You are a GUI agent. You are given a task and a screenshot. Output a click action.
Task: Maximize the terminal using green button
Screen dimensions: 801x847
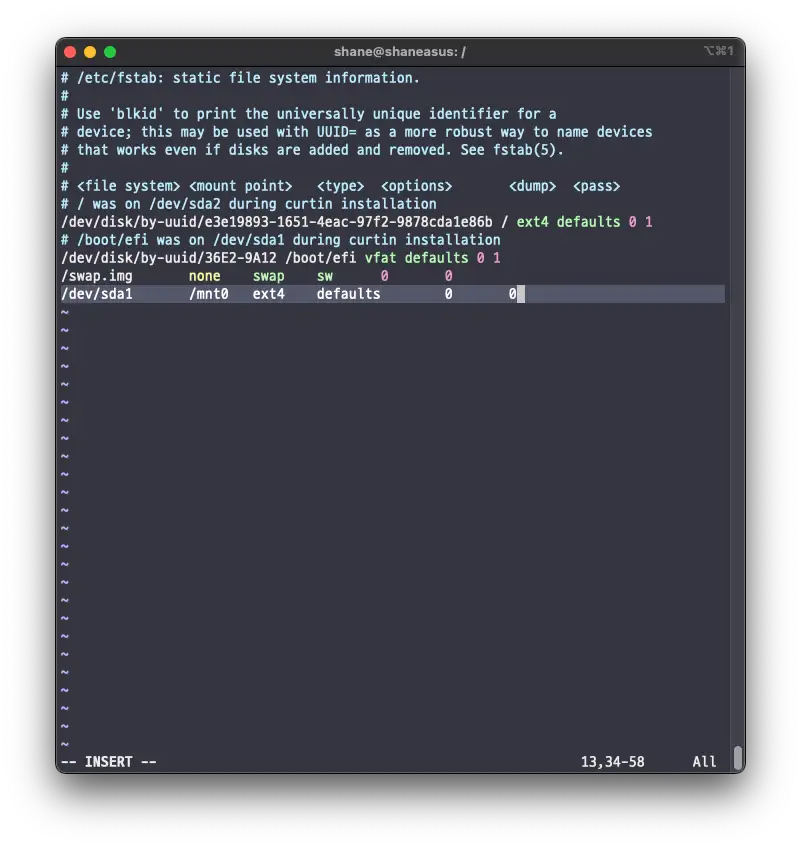pyautogui.click(x=110, y=52)
